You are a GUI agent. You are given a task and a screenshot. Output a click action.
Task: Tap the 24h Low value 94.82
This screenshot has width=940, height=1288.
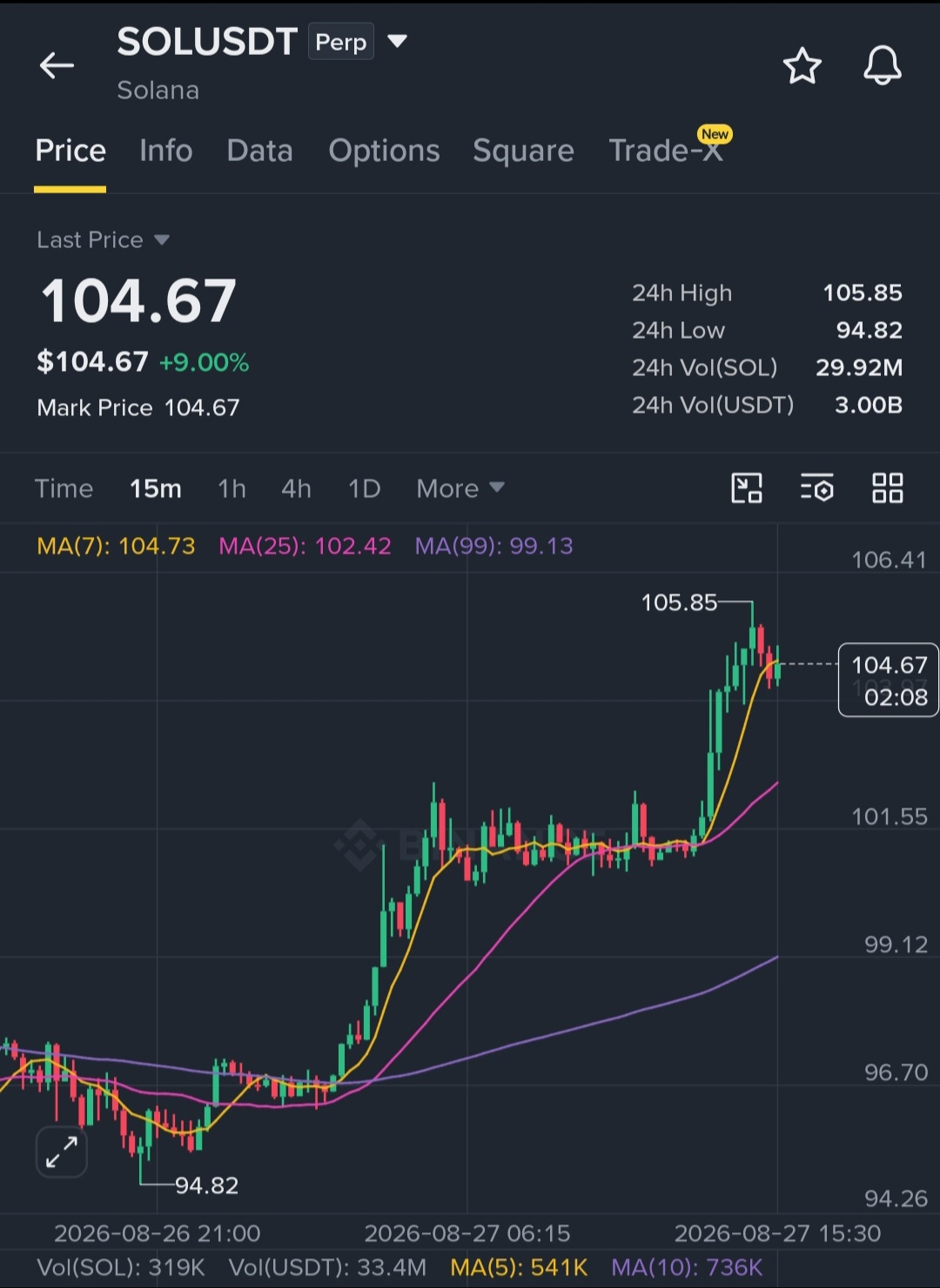coord(869,330)
